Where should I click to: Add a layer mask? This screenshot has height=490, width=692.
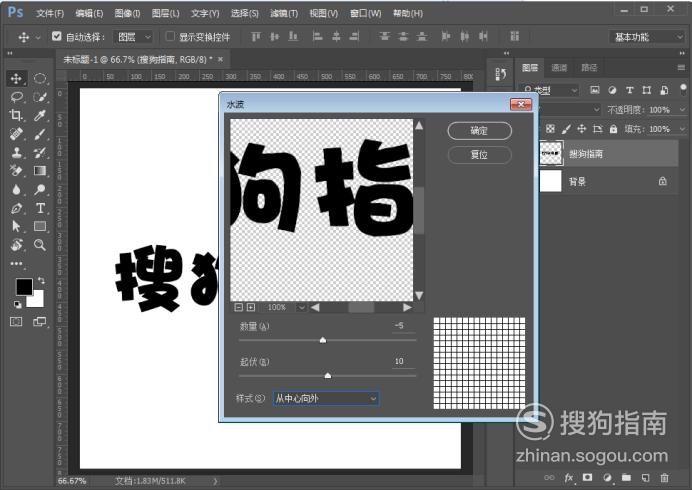(x=587, y=478)
